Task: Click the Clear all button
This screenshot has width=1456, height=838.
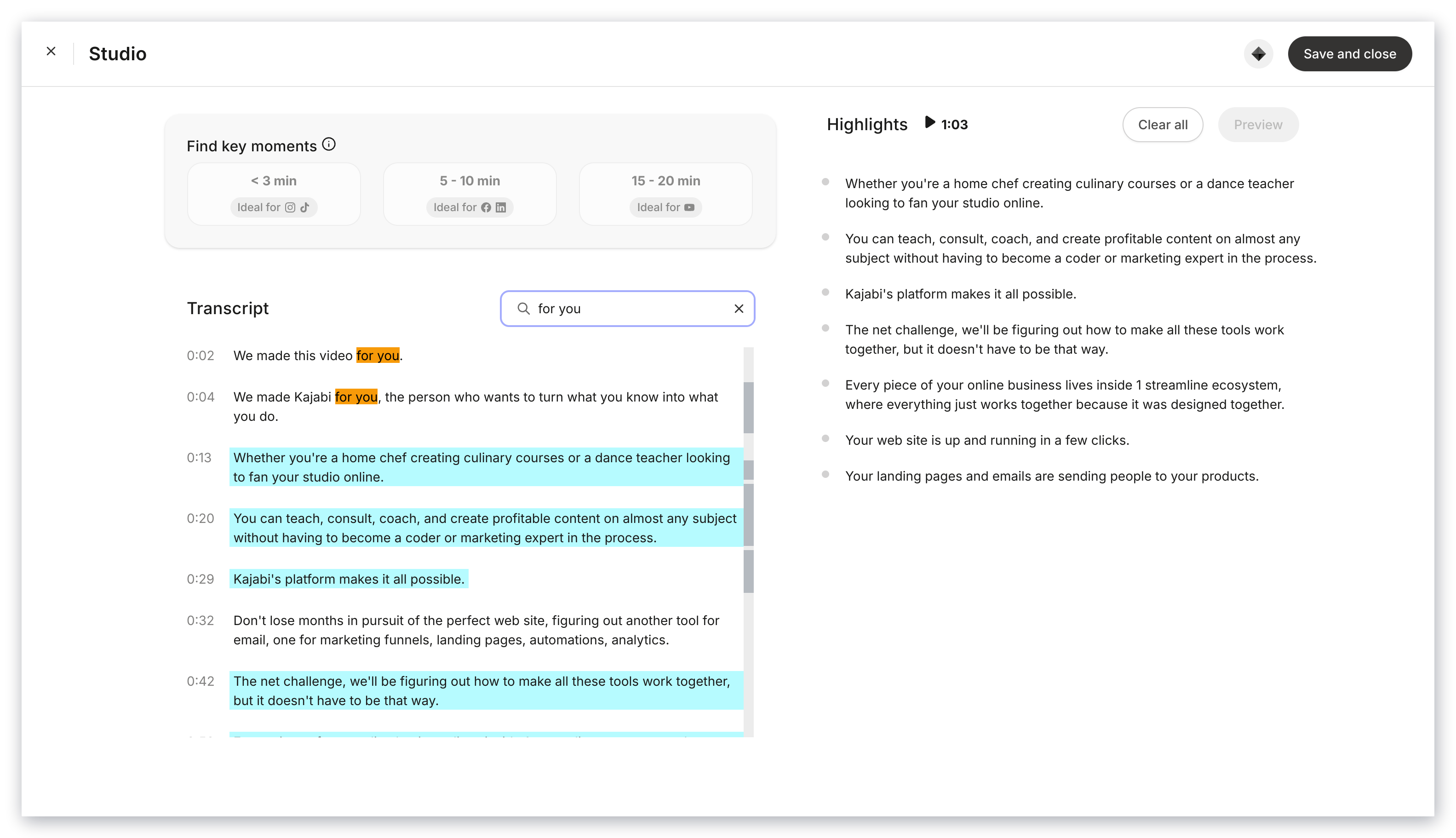Action: pyautogui.click(x=1162, y=125)
